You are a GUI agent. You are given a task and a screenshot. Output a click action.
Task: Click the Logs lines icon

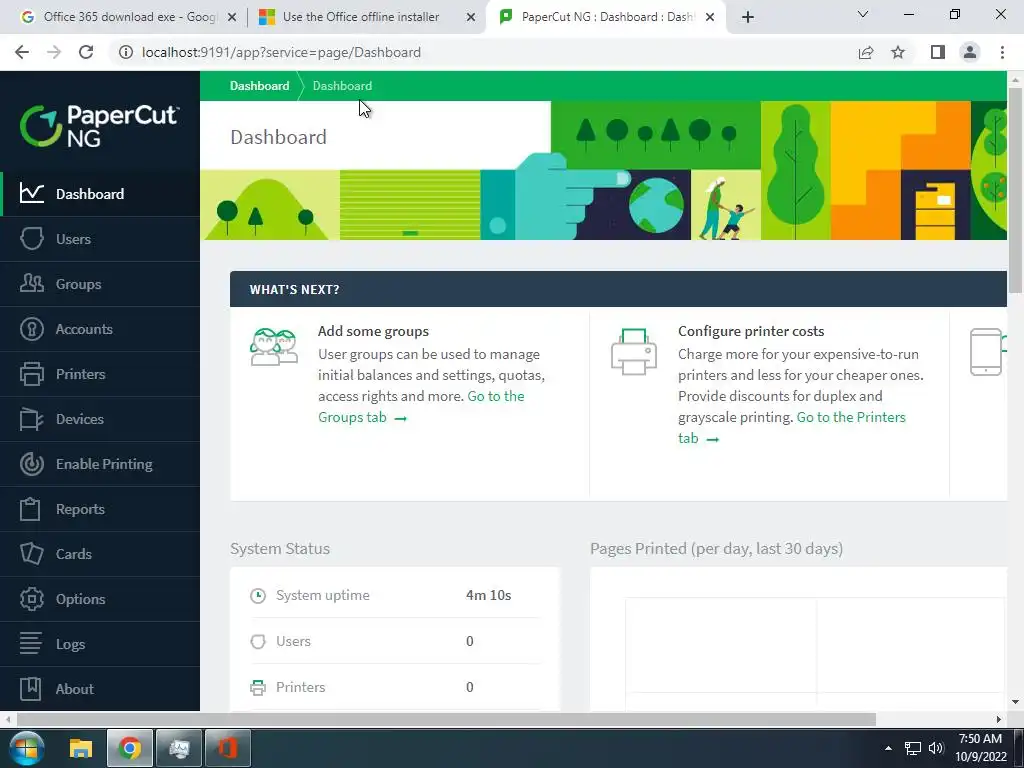(31, 643)
